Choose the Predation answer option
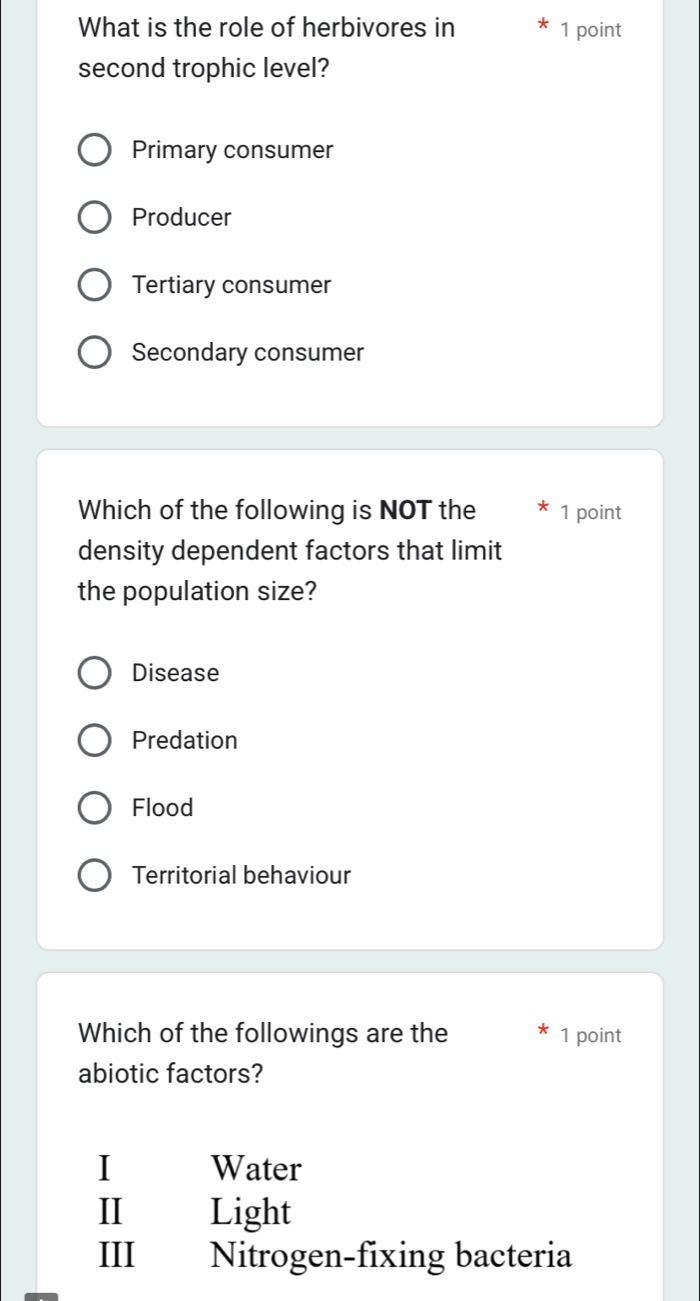Image resolution: width=700 pixels, height=1301 pixels. click(x=94, y=740)
